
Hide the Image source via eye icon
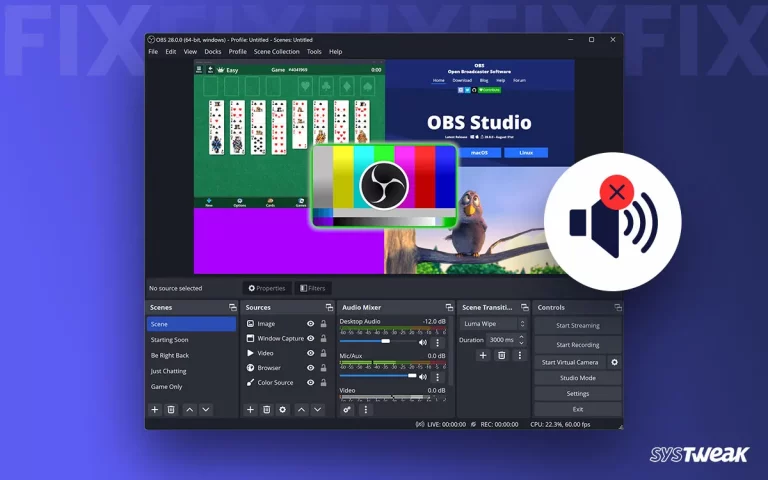(311, 324)
